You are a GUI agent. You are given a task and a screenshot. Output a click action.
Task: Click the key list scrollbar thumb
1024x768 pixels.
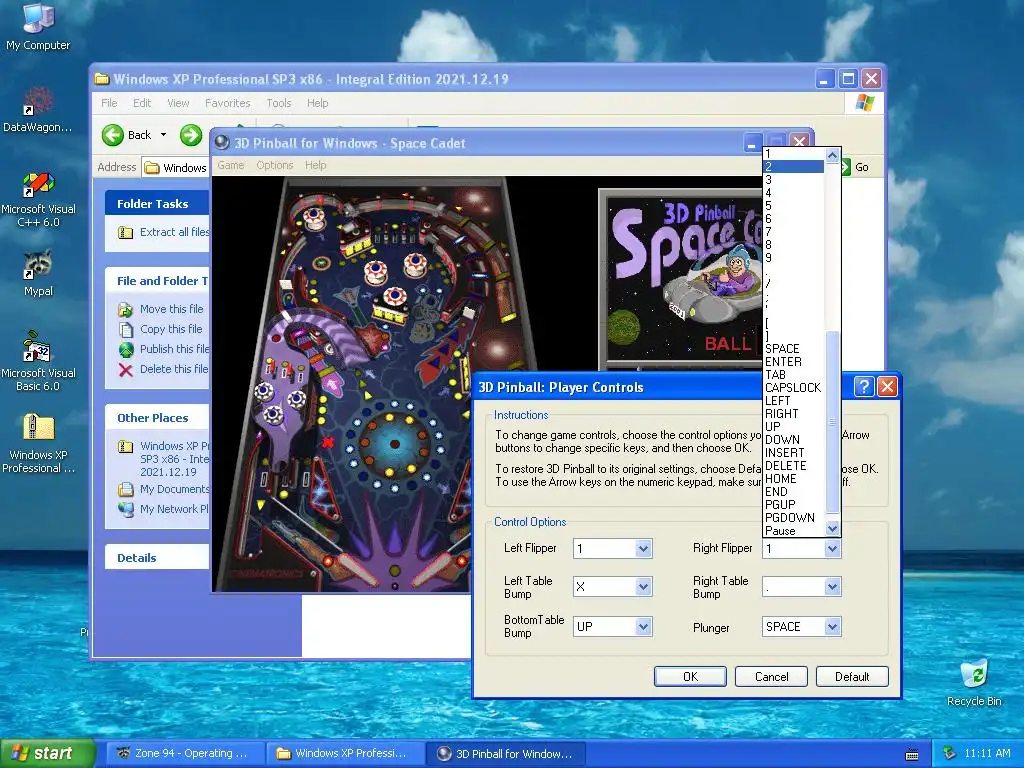(x=832, y=423)
